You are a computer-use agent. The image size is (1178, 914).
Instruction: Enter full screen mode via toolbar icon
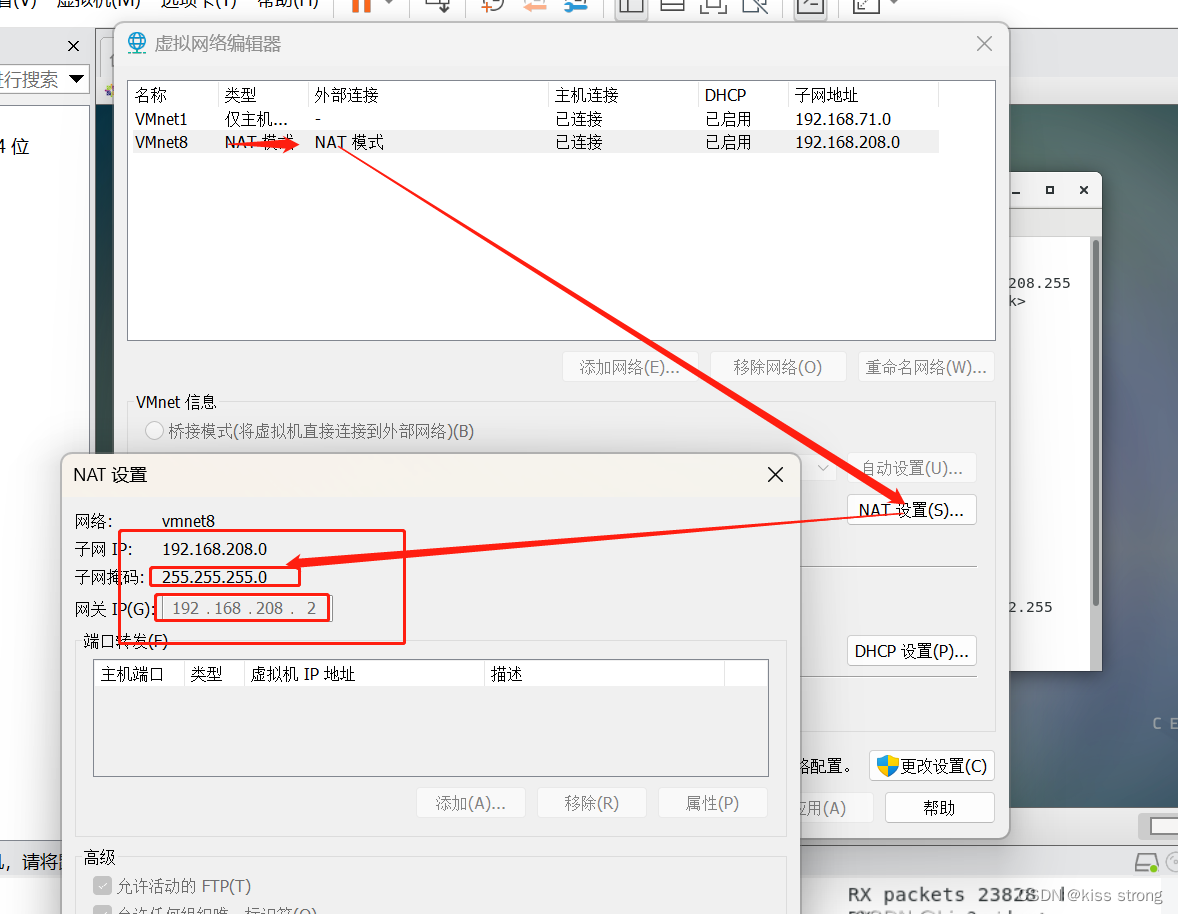pos(711,5)
